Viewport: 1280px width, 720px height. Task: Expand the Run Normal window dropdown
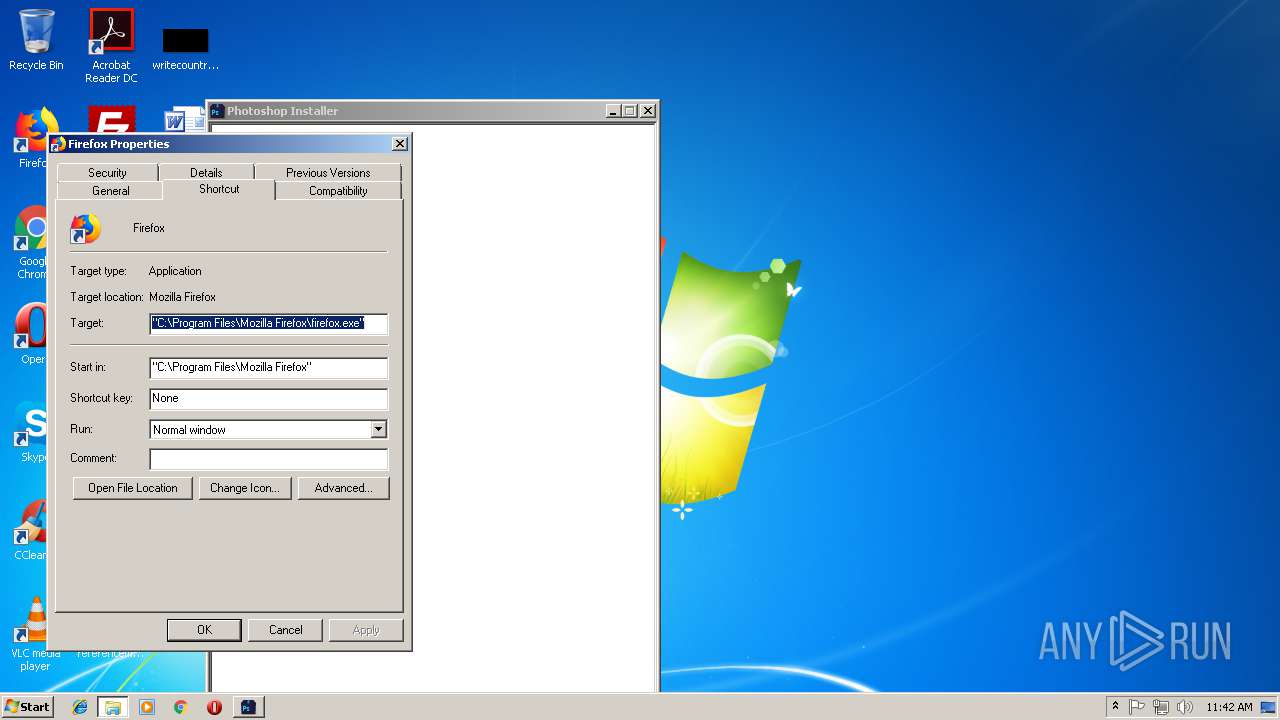378,430
